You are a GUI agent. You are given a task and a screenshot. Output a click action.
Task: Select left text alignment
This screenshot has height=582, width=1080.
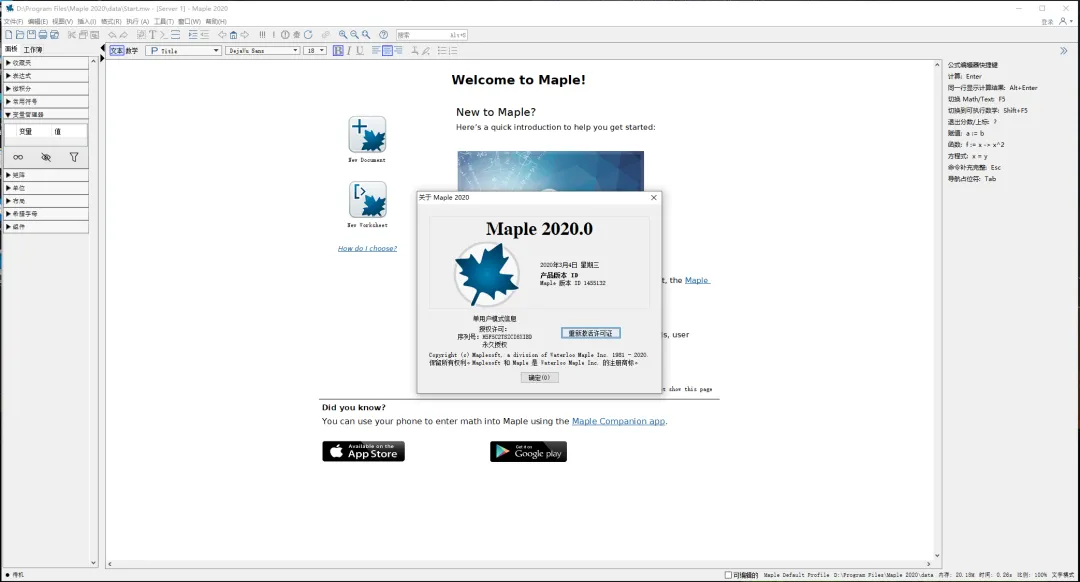point(376,50)
